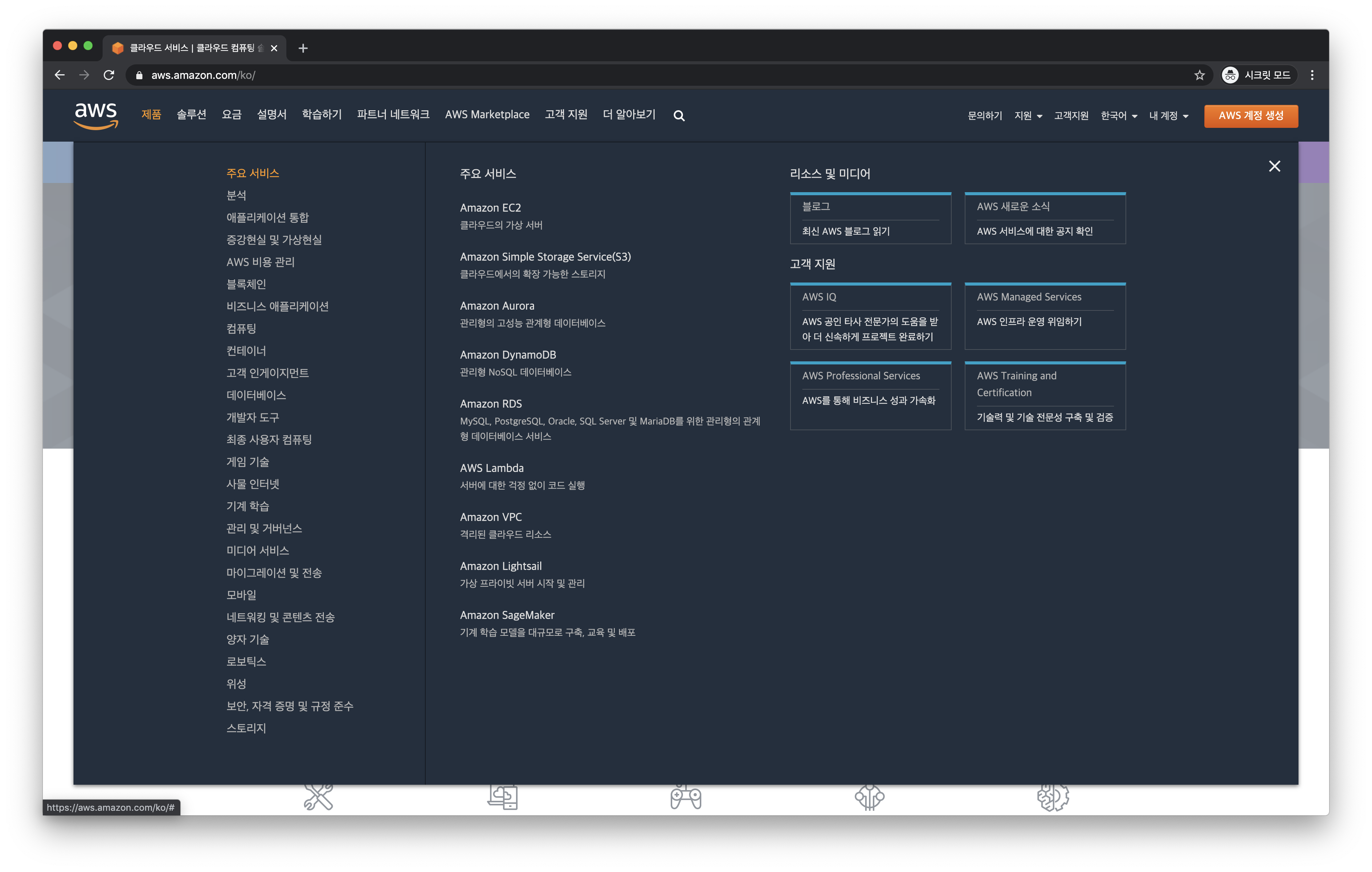
Task: Open the AWS Marketplace menu item
Action: [487, 114]
